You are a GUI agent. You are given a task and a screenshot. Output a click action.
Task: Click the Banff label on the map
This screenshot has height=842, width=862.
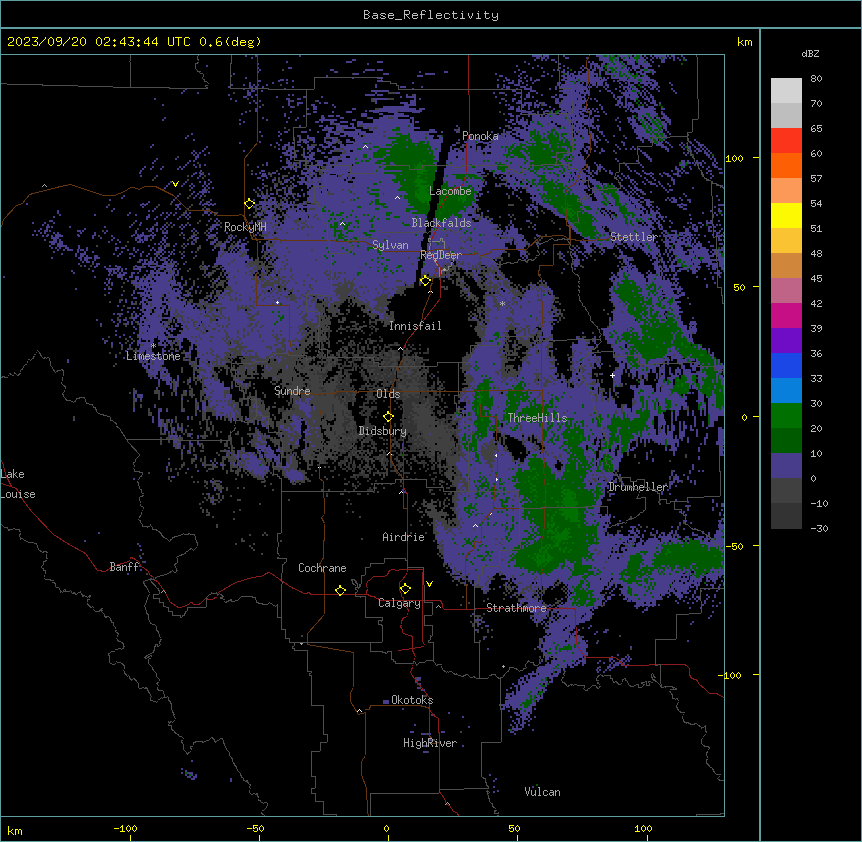pos(125,567)
